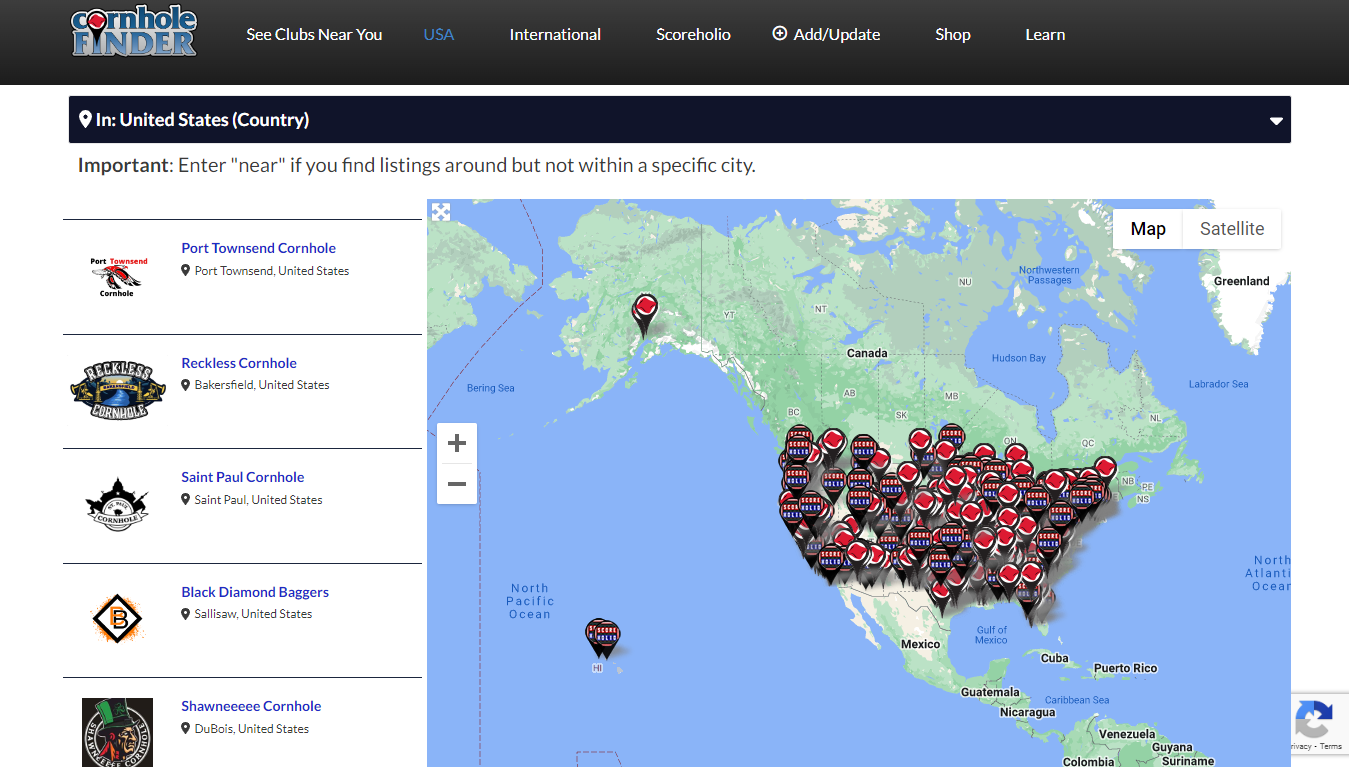1349x767 pixels.
Task: Go to Scoreholio page
Action: (693, 34)
